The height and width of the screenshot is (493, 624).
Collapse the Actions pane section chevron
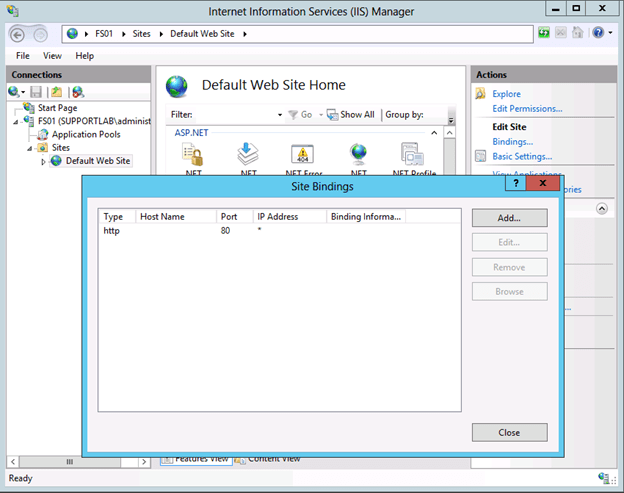click(602, 209)
